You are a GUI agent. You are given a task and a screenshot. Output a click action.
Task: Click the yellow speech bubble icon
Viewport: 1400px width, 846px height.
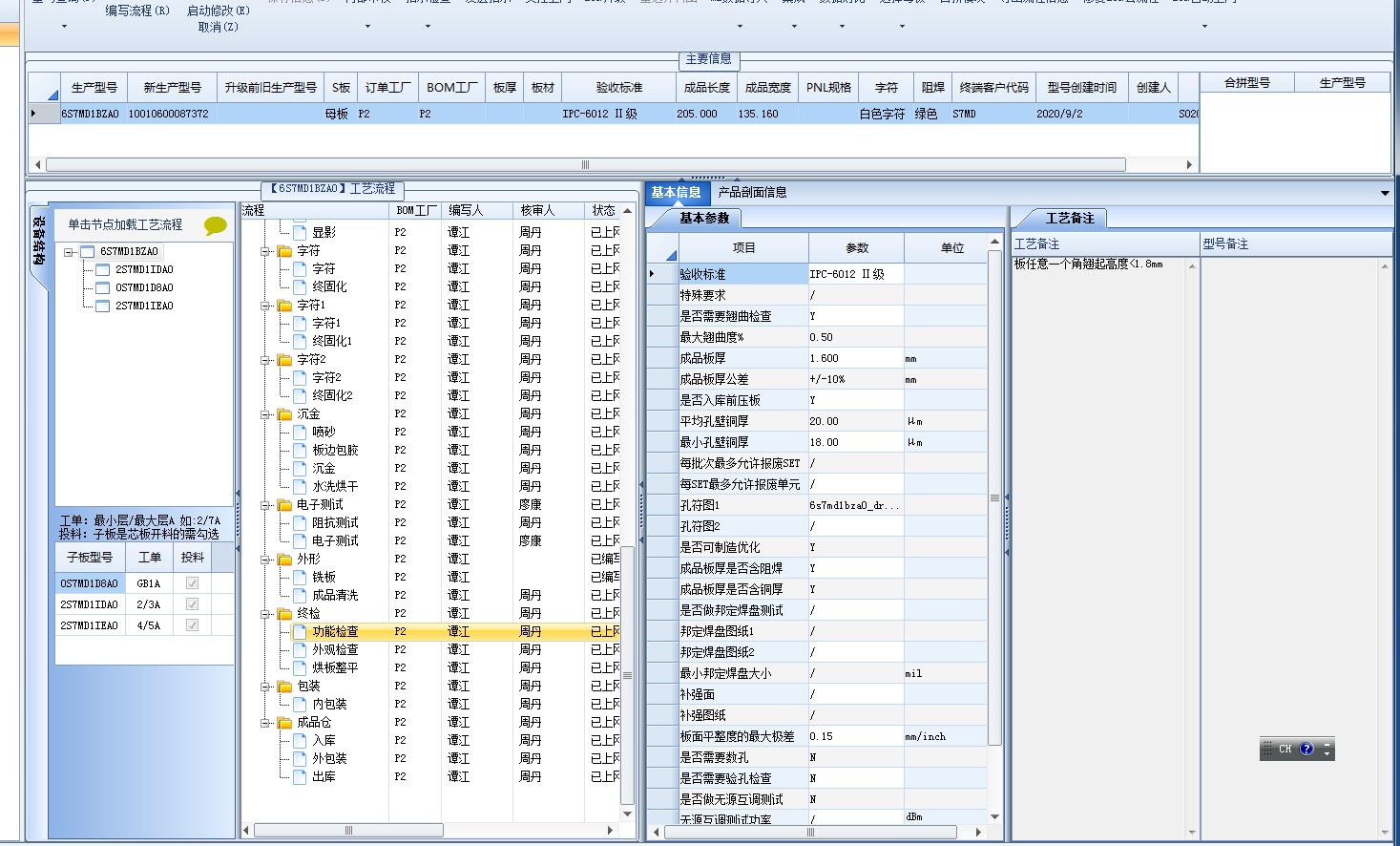click(x=216, y=225)
